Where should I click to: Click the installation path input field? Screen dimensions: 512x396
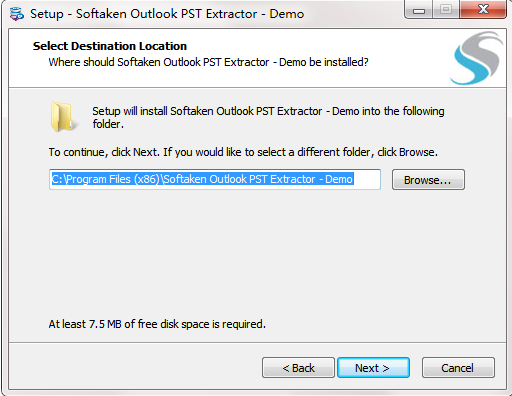coord(215,179)
